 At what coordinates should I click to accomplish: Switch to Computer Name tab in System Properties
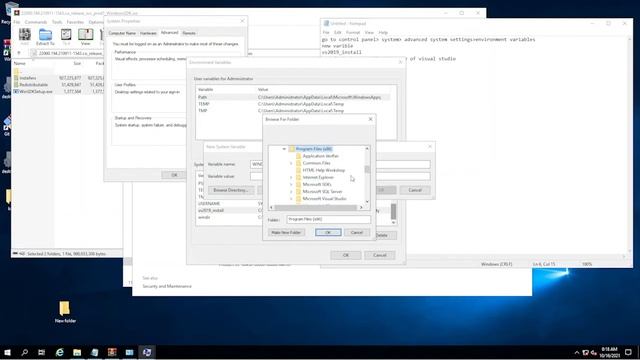coord(122,33)
